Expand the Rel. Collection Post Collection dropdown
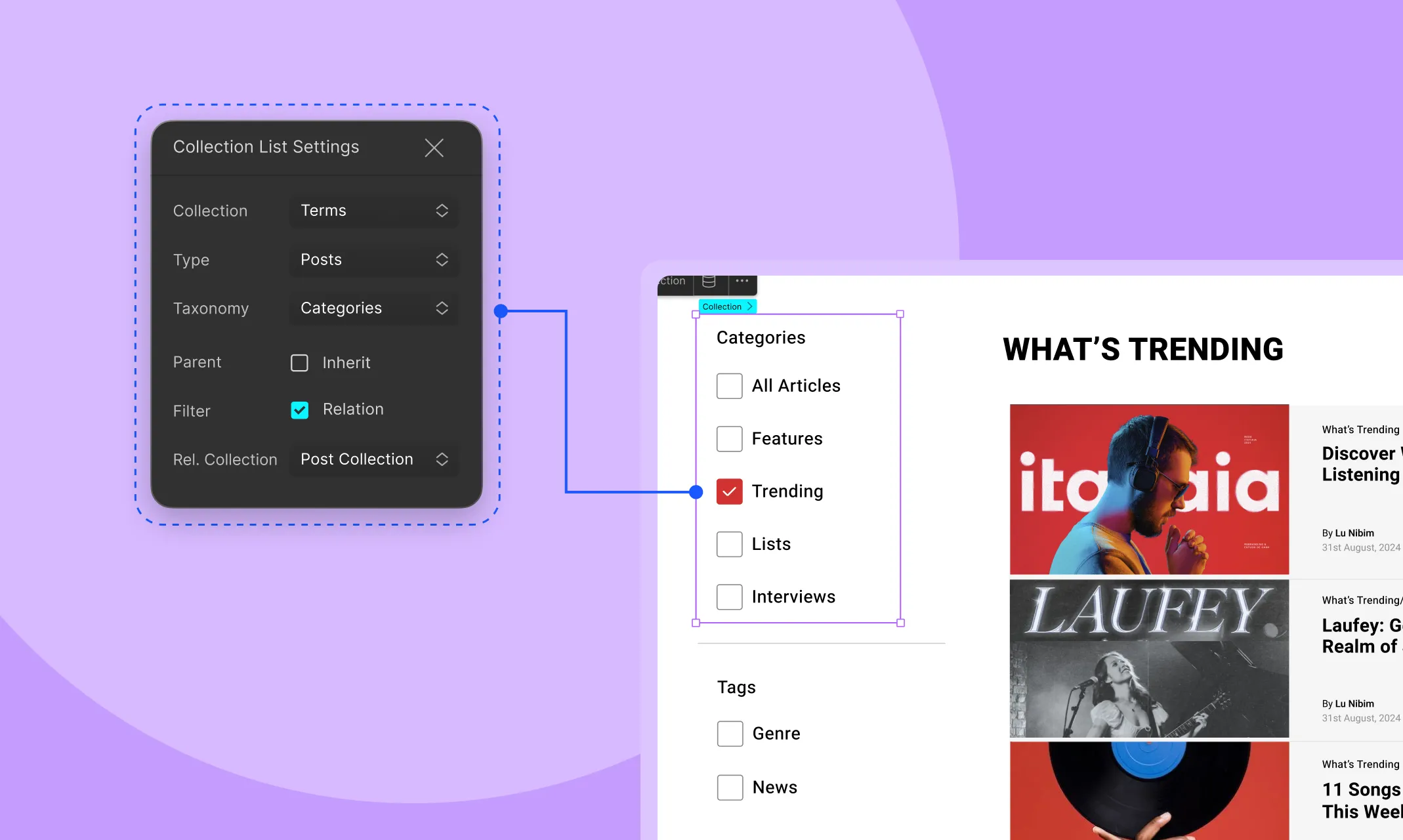The width and height of the screenshot is (1403, 840). point(441,459)
